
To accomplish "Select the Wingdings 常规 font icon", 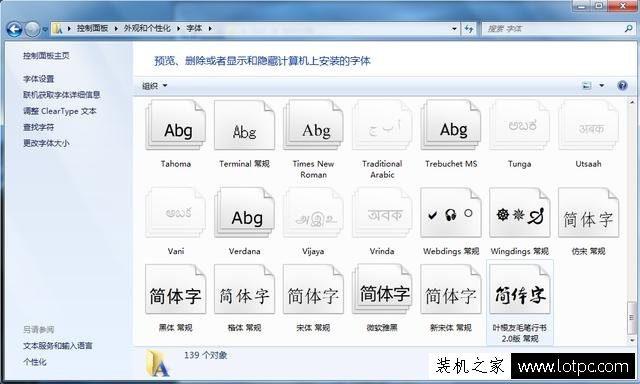I will click(x=520, y=213).
